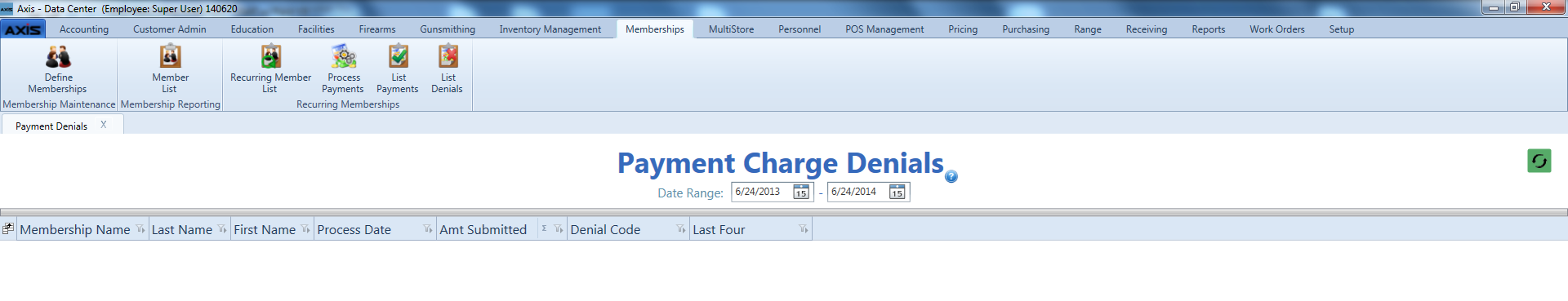Click summary sigma on Amt Submitted
The height and width of the screenshot is (301, 1568).
pyautogui.click(x=545, y=228)
